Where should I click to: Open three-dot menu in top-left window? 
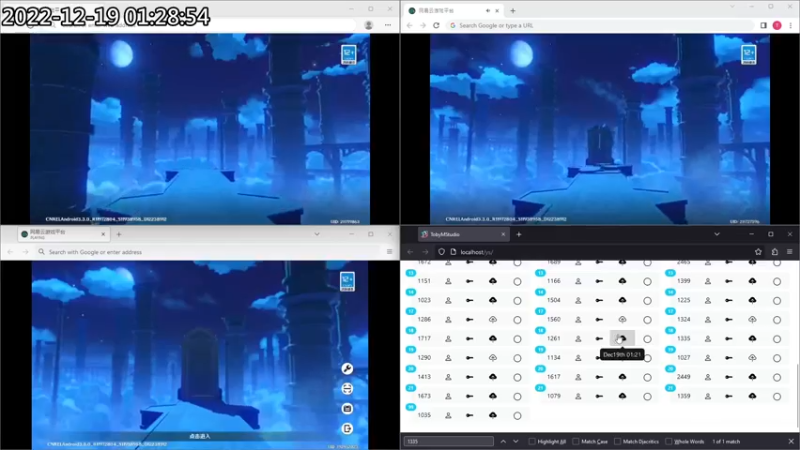pos(388,25)
